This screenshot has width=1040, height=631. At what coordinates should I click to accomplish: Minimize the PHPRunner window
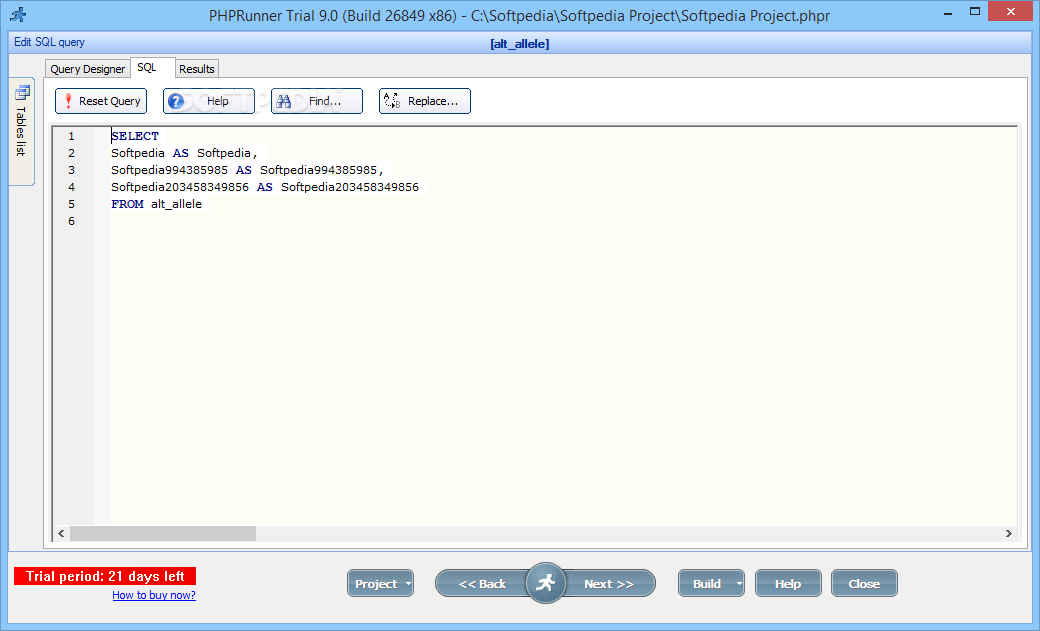pyautogui.click(x=948, y=12)
